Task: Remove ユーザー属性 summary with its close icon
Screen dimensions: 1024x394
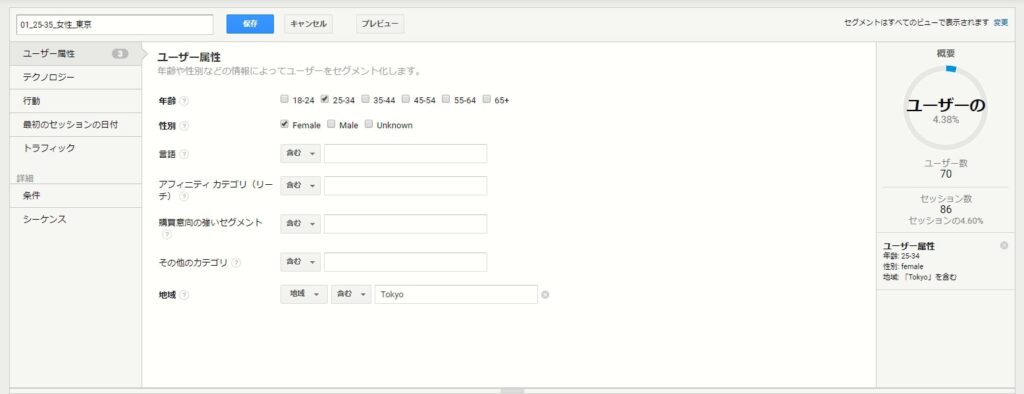Action: tap(1004, 245)
